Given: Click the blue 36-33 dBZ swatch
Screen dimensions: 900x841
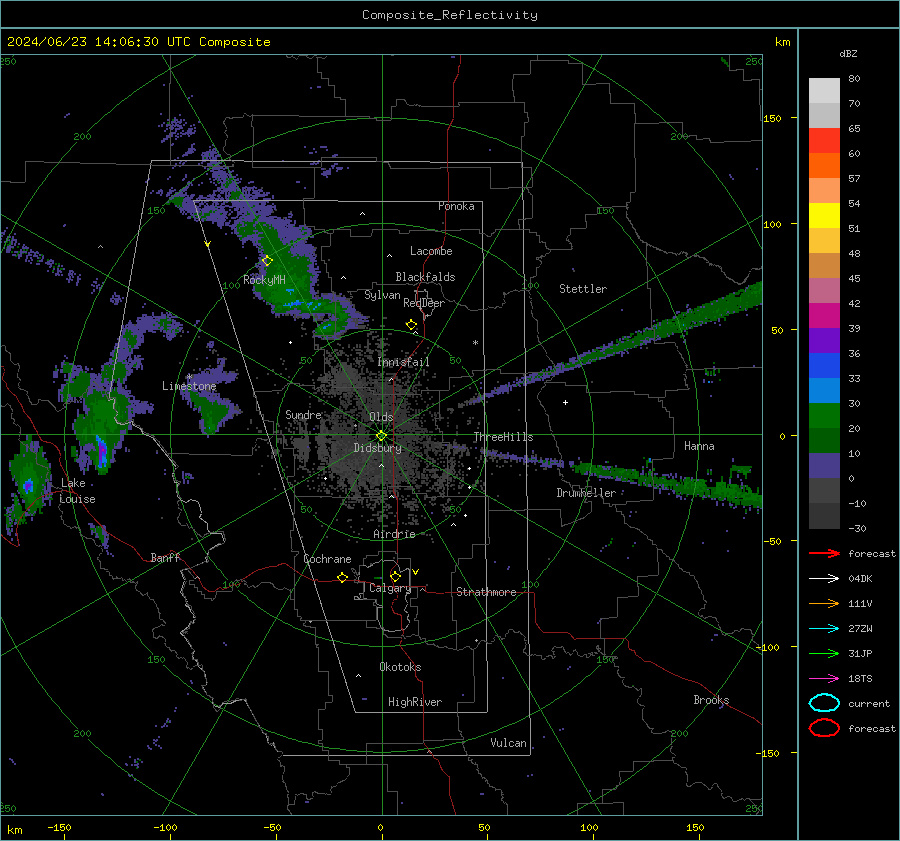Looking at the screenshot, I should click(x=824, y=366).
